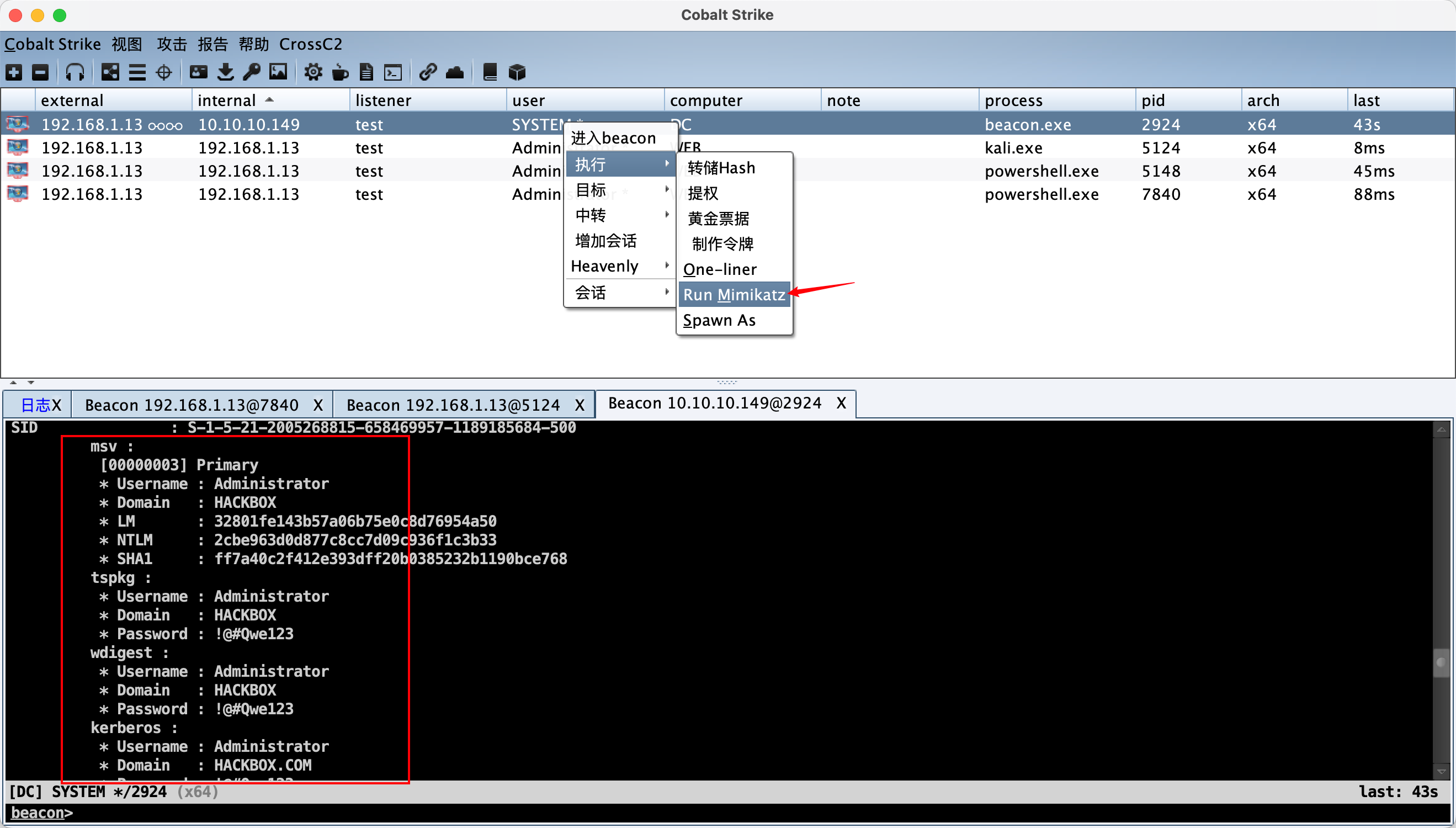Choose One-liner from submenu
The width and height of the screenshot is (1456, 828).
point(734,269)
